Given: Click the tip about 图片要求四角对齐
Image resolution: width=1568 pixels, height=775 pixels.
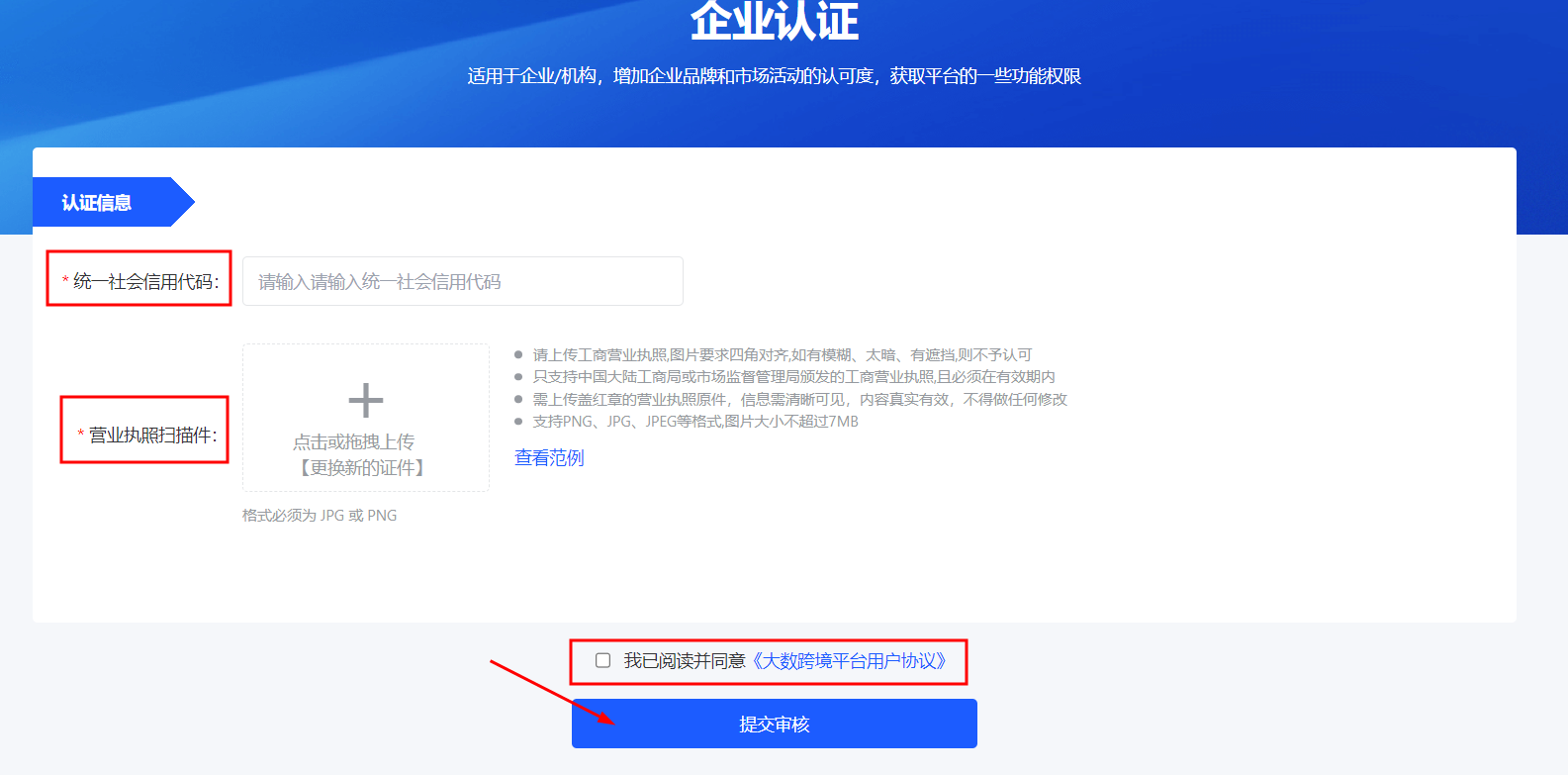Looking at the screenshot, I should [x=783, y=354].
